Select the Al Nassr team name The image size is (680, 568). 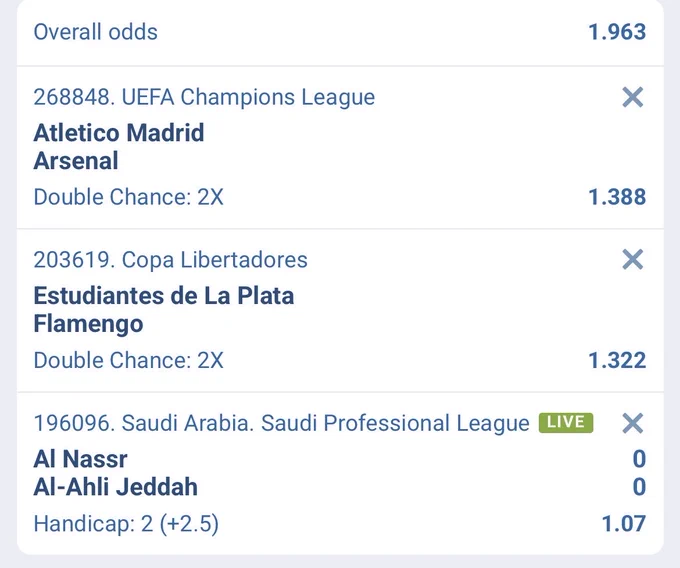click(x=80, y=459)
